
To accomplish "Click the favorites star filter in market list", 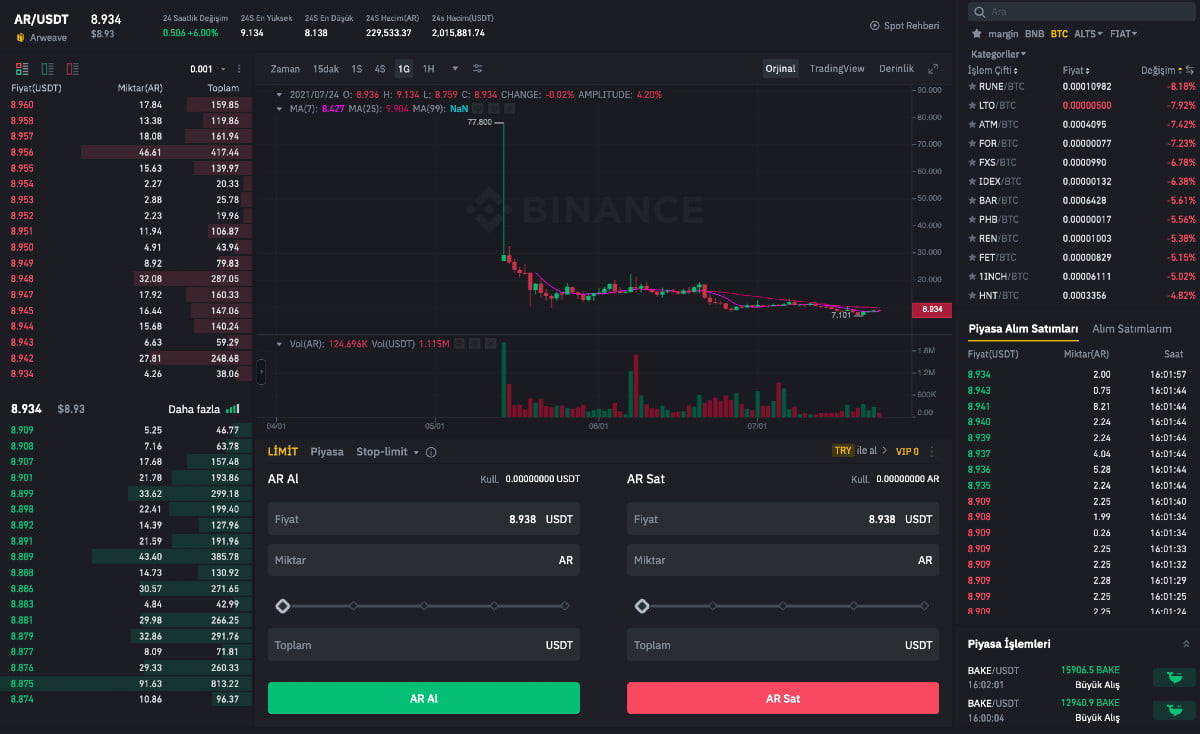I will pos(977,34).
